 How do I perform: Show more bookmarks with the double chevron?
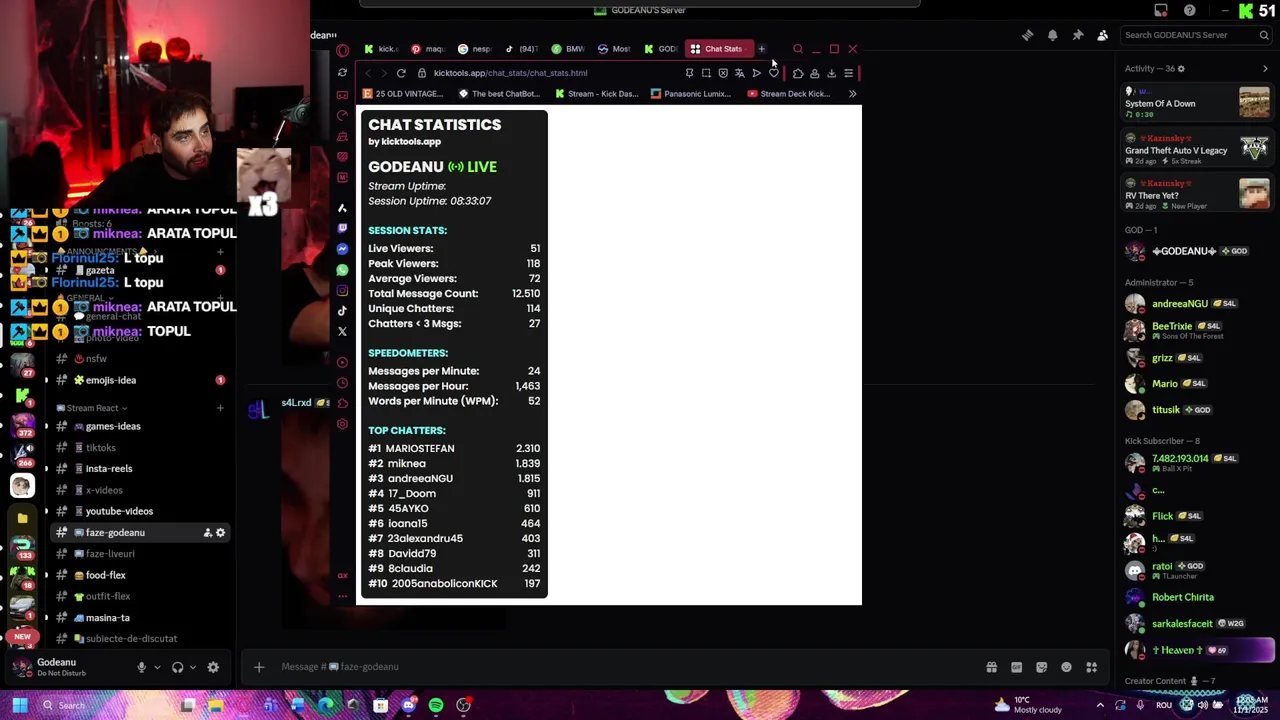(852, 94)
